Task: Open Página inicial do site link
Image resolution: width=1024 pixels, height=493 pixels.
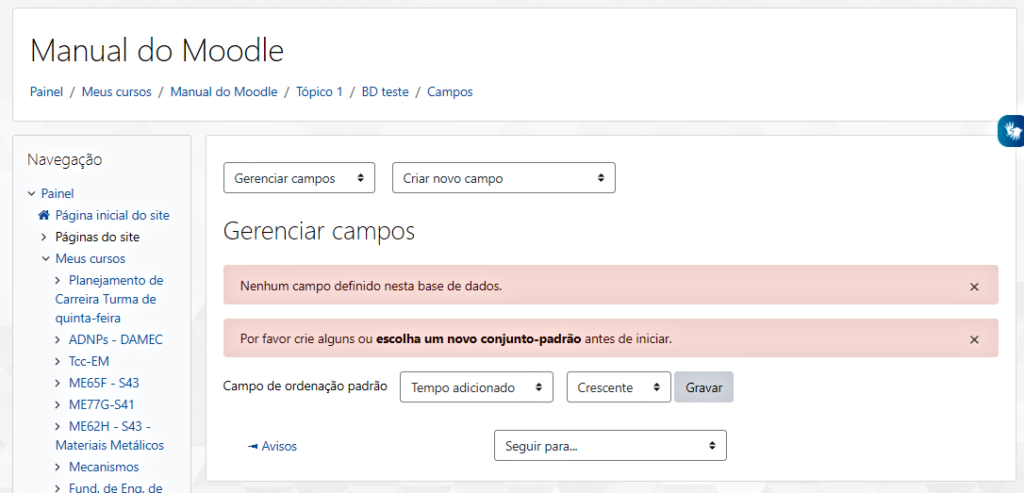Action: coord(112,215)
